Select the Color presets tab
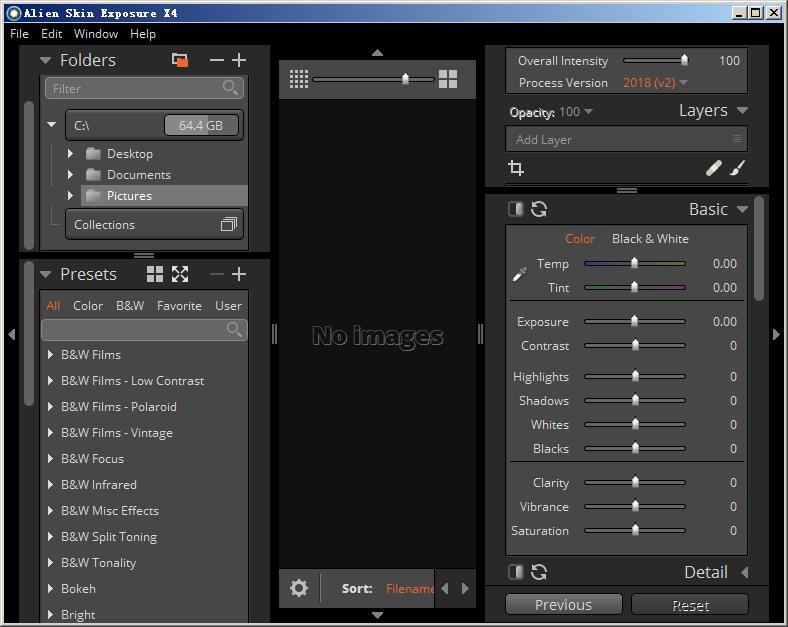The height and width of the screenshot is (627, 788). click(x=88, y=305)
